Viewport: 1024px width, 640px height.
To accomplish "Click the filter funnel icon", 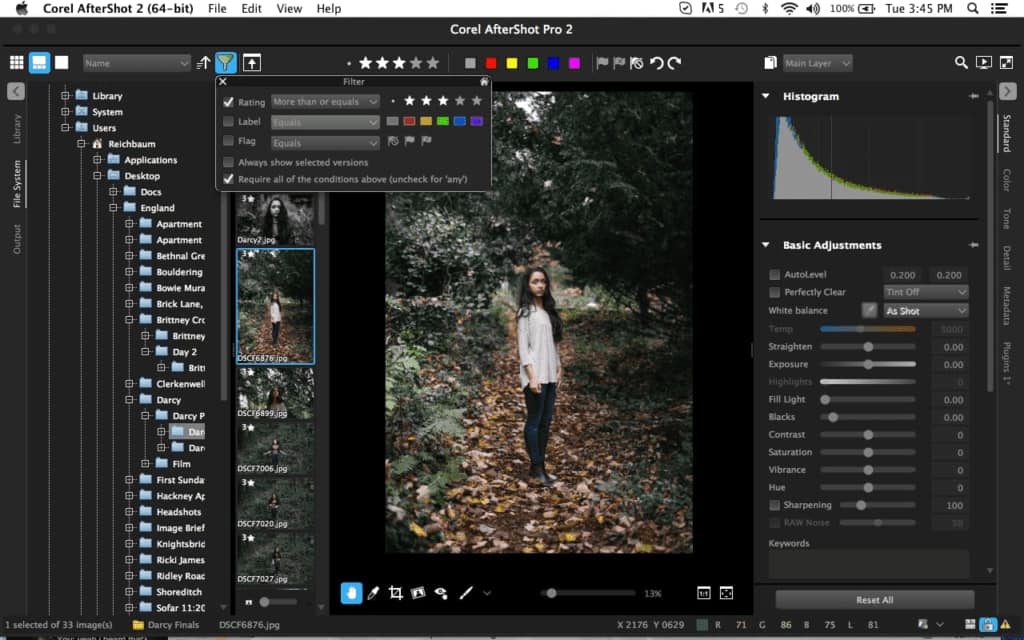I will pyautogui.click(x=226, y=62).
